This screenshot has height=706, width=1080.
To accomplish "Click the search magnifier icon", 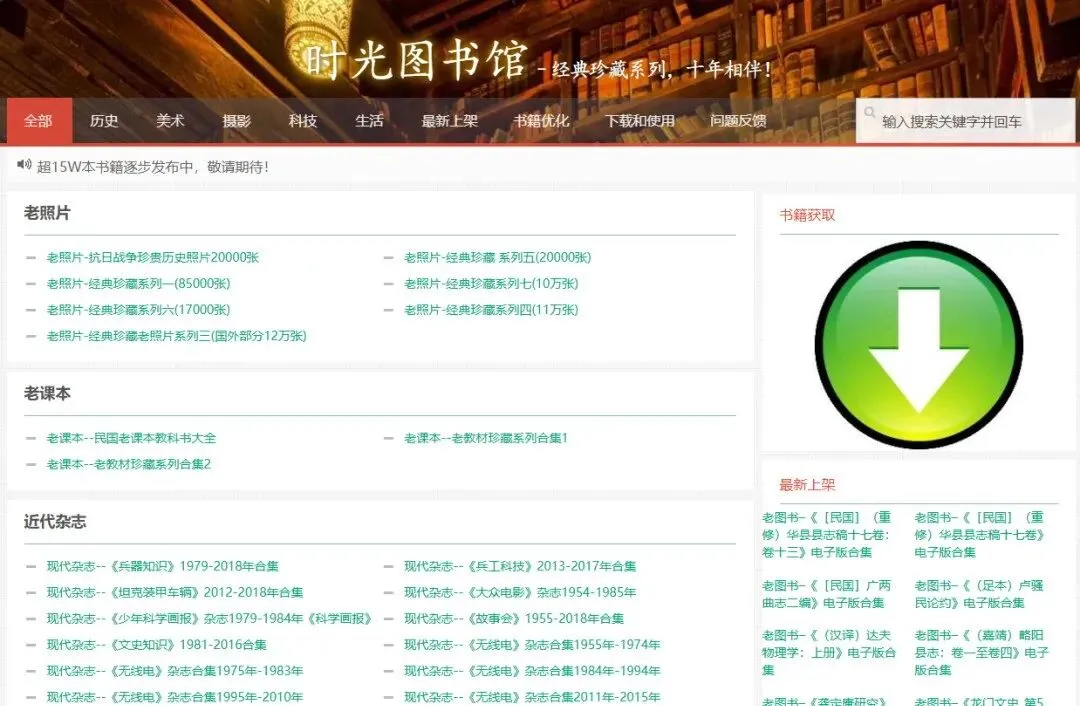I will coord(870,112).
